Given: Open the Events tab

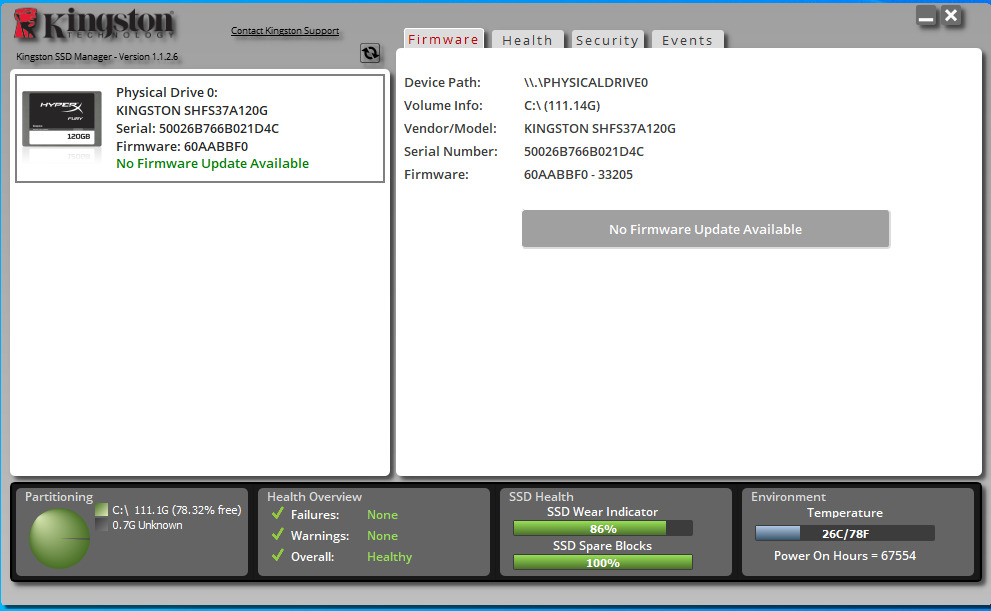Looking at the screenshot, I should point(688,40).
